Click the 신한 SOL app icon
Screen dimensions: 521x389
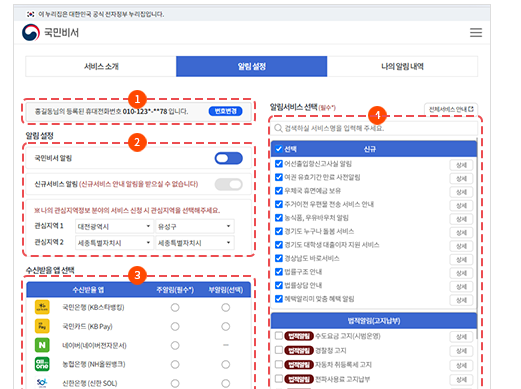pos(42,383)
